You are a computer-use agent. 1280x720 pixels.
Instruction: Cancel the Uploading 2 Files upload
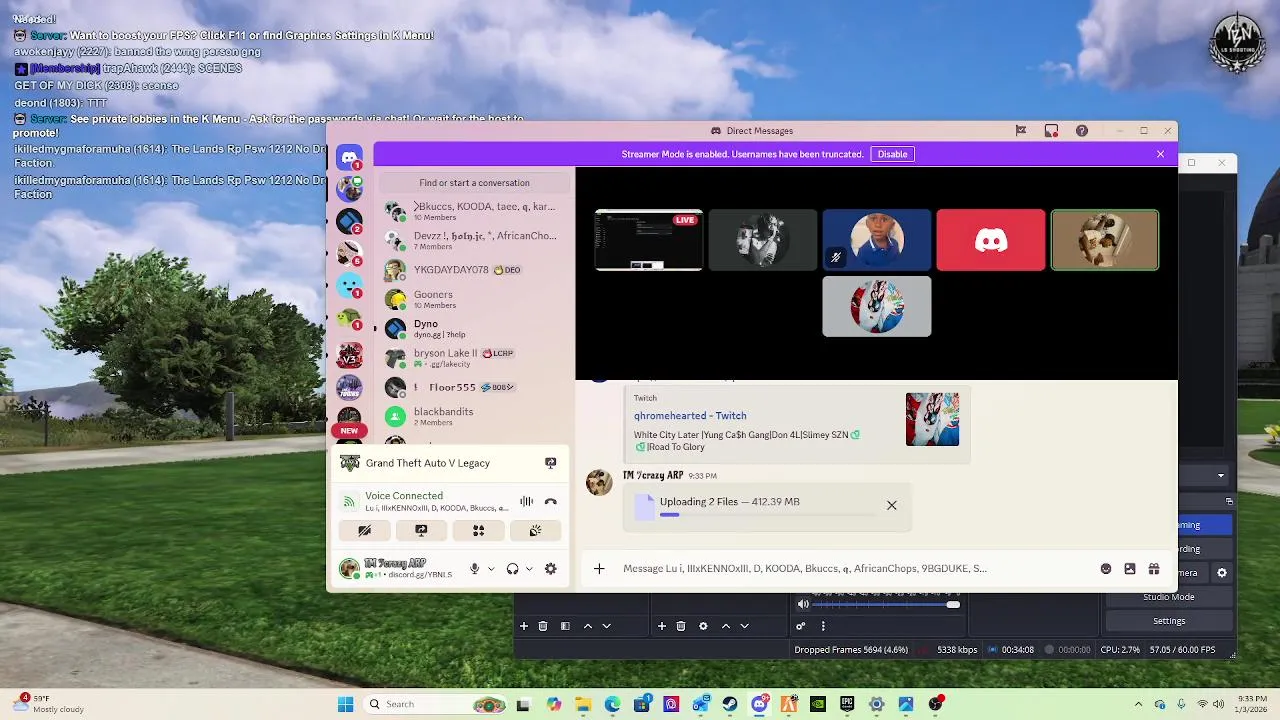click(892, 506)
